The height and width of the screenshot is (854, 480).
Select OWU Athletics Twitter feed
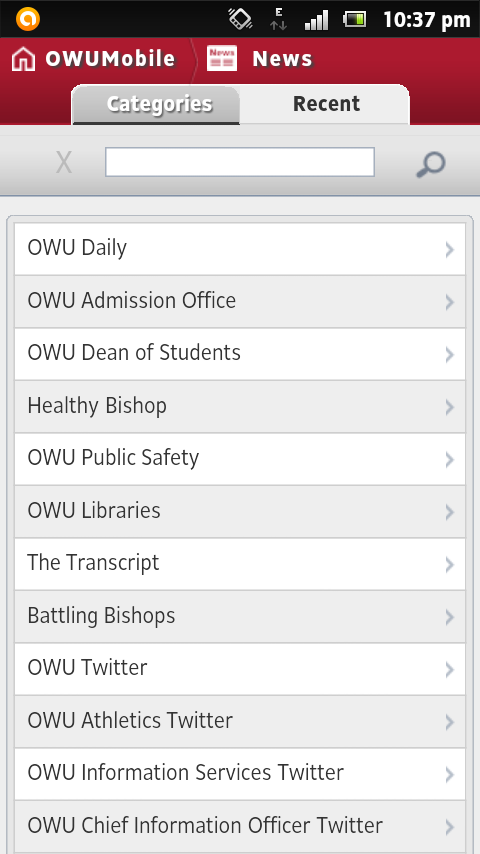[x=240, y=721]
